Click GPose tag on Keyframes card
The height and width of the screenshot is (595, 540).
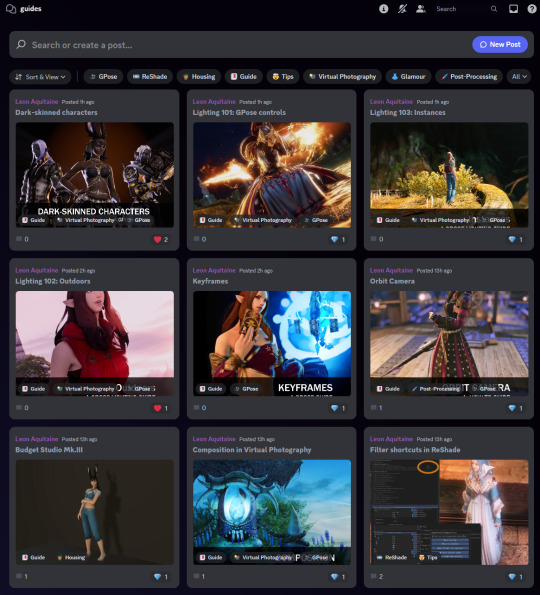coord(246,389)
